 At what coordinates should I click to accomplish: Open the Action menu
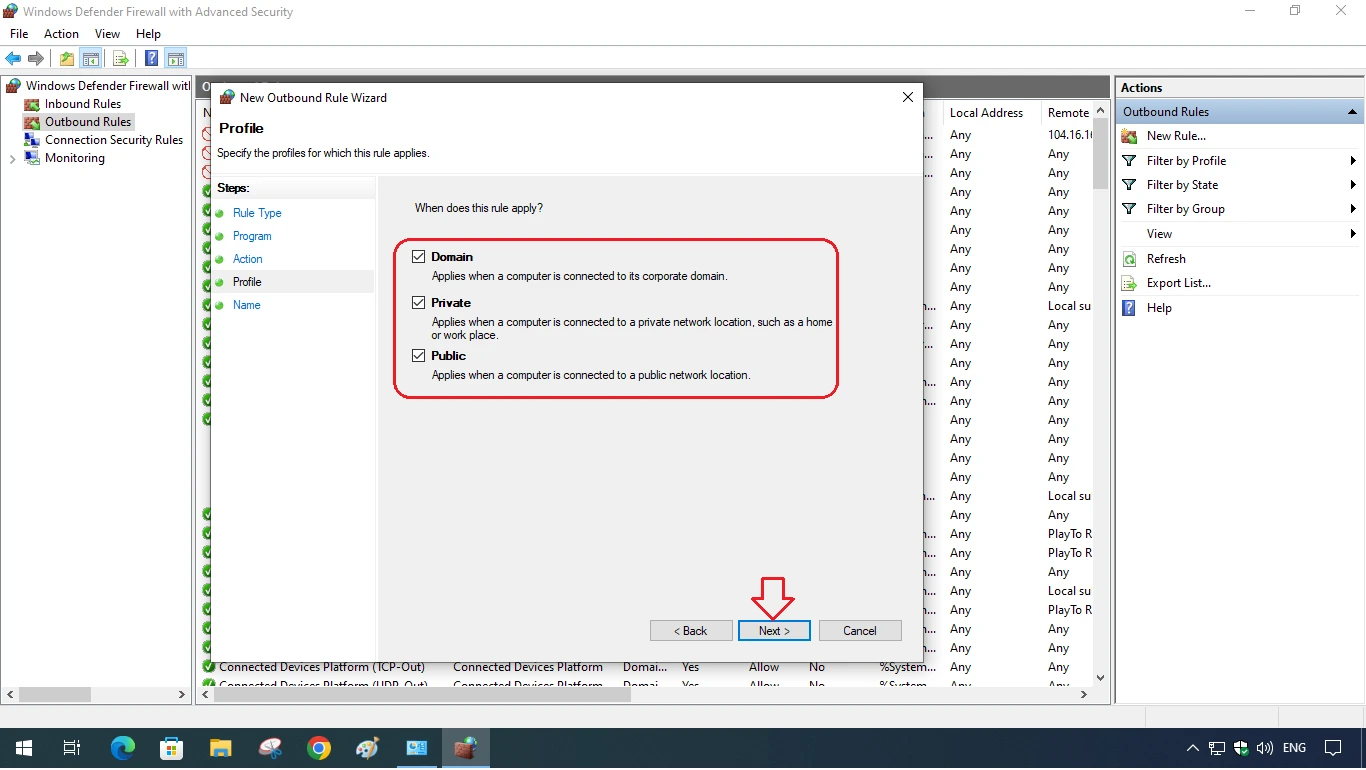pos(61,33)
